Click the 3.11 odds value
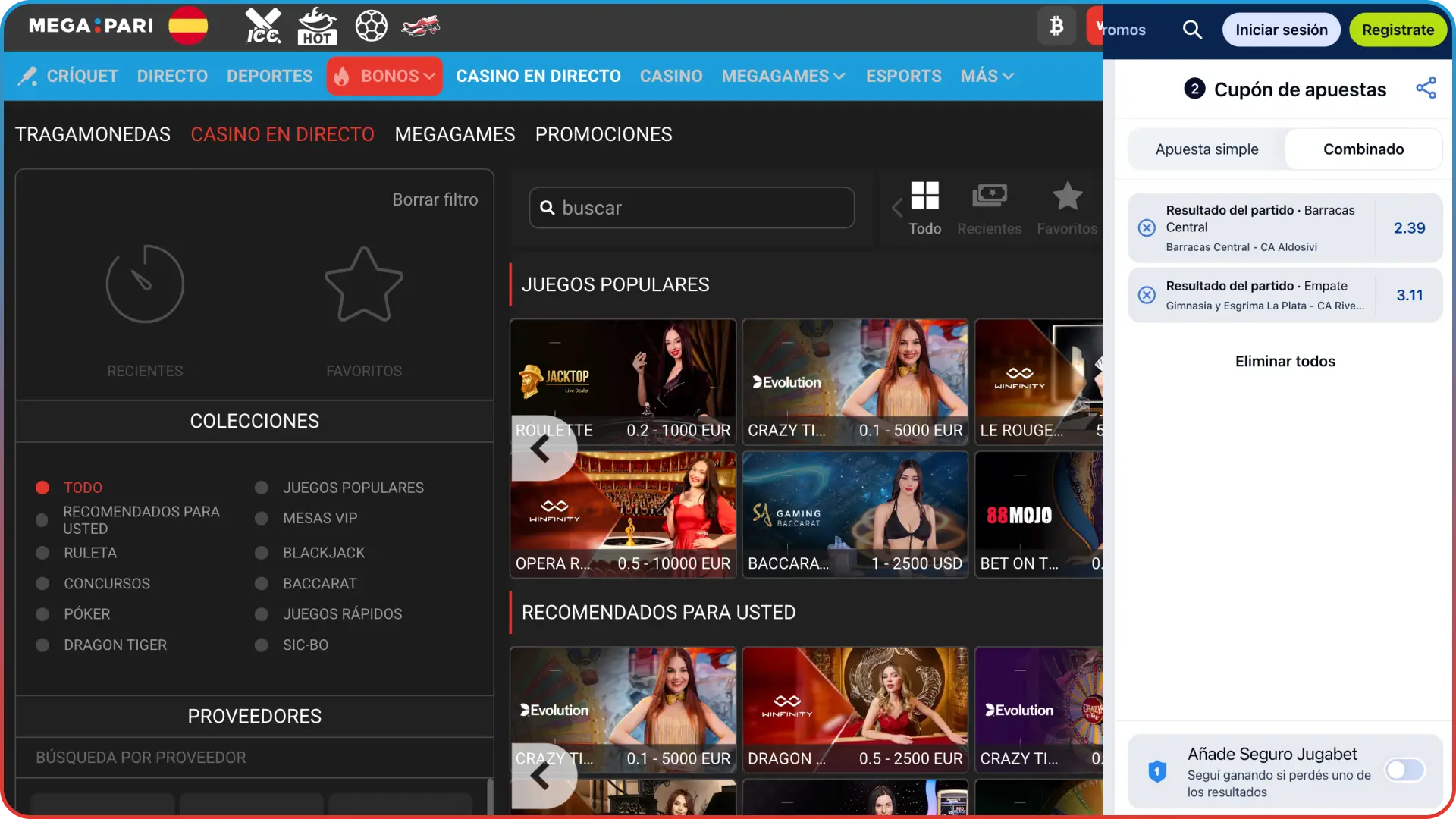The image size is (1456, 819). click(1409, 295)
